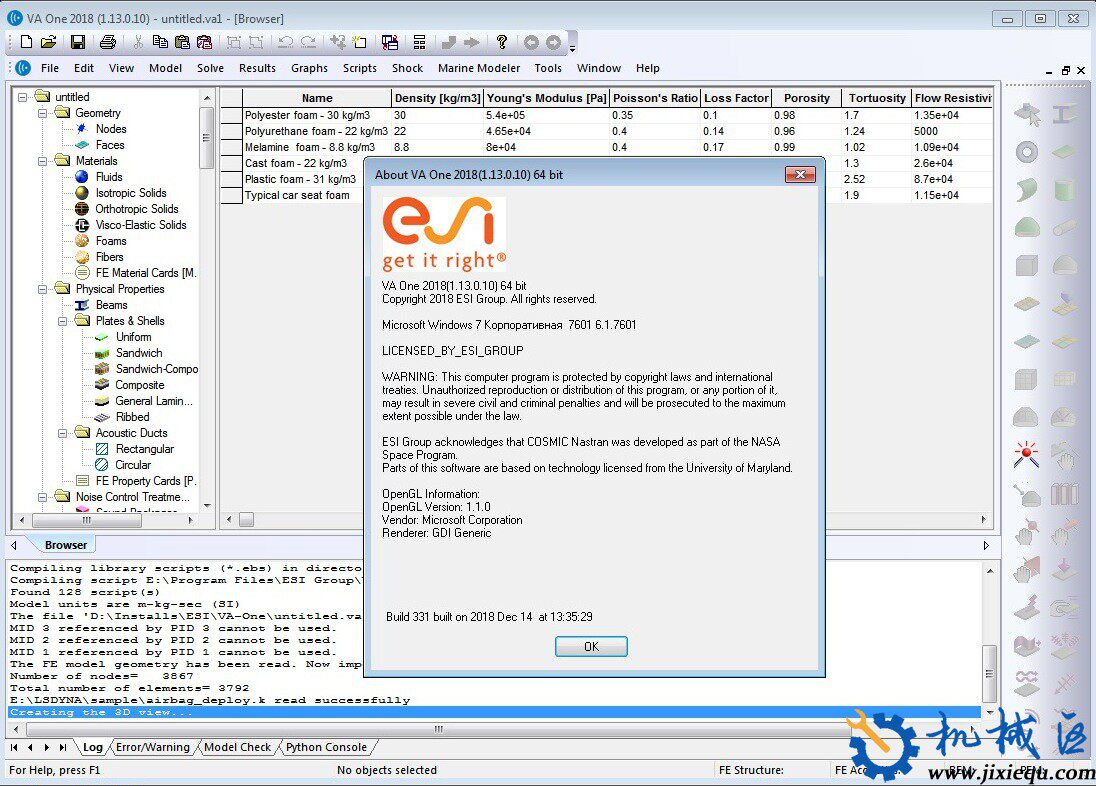Save the model with the floppy disk icon

click(x=78, y=43)
